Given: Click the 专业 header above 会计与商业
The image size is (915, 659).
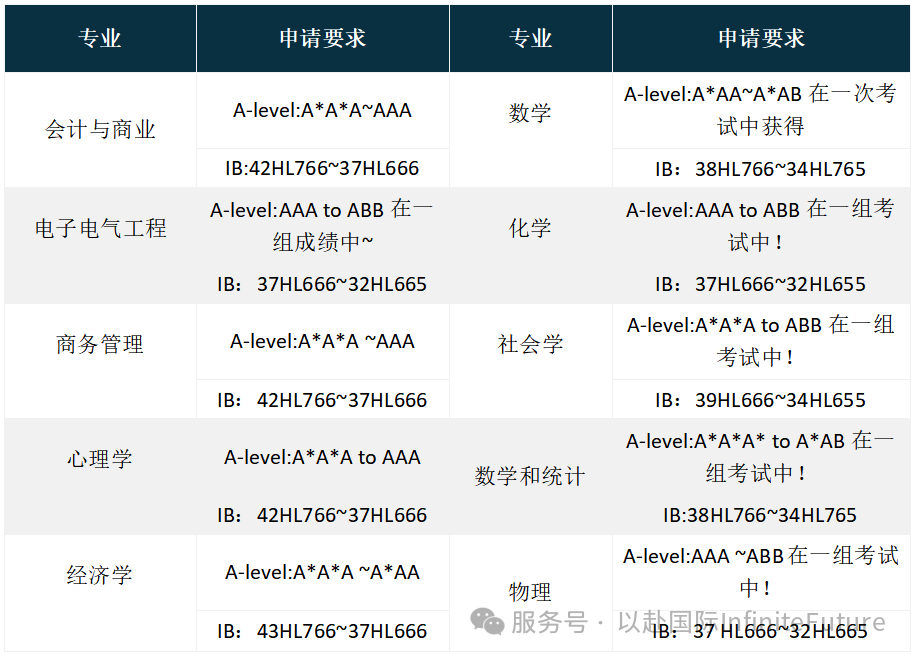Looking at the screenshot, I should tap(100, 39).
